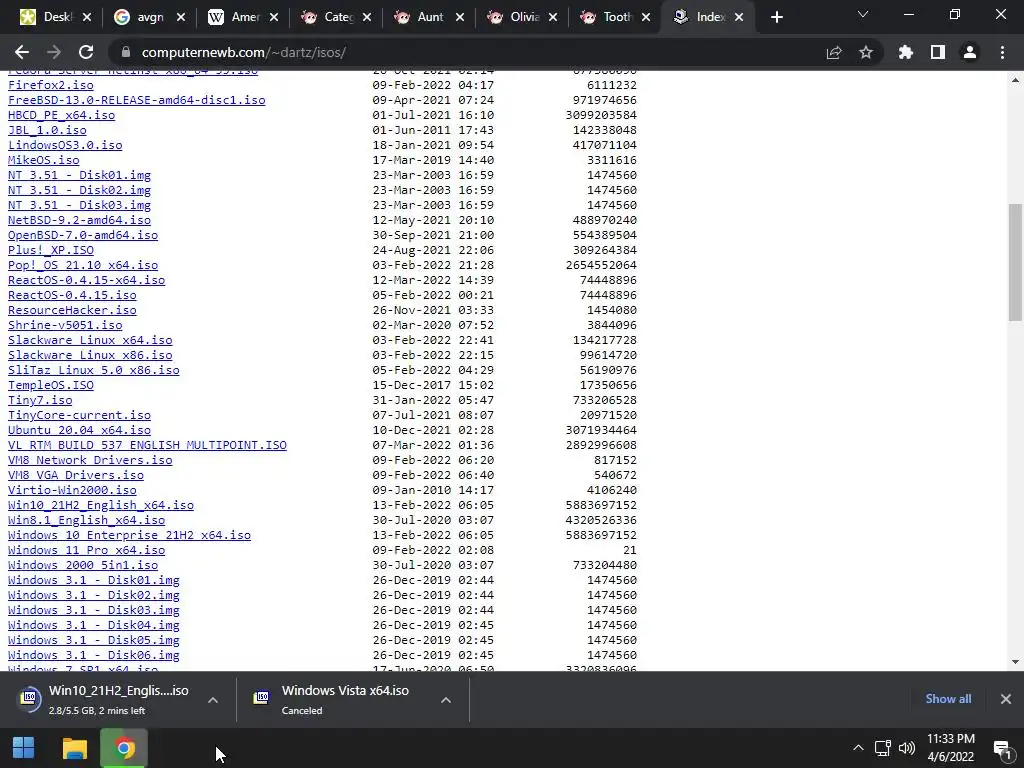The height and width of the screenshot is (768, 1024).
Task: Open the MikeOS.iso link
Action: coord(44,160)
